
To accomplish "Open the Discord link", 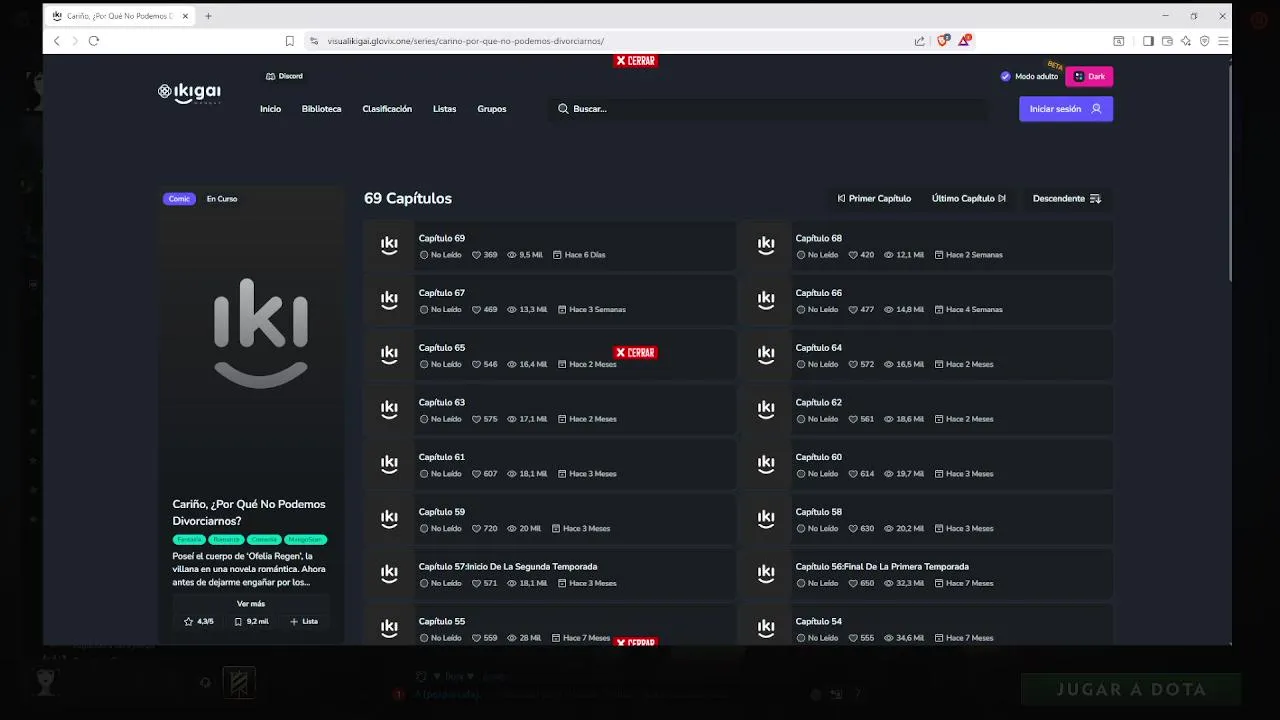I will click(284, 76).
